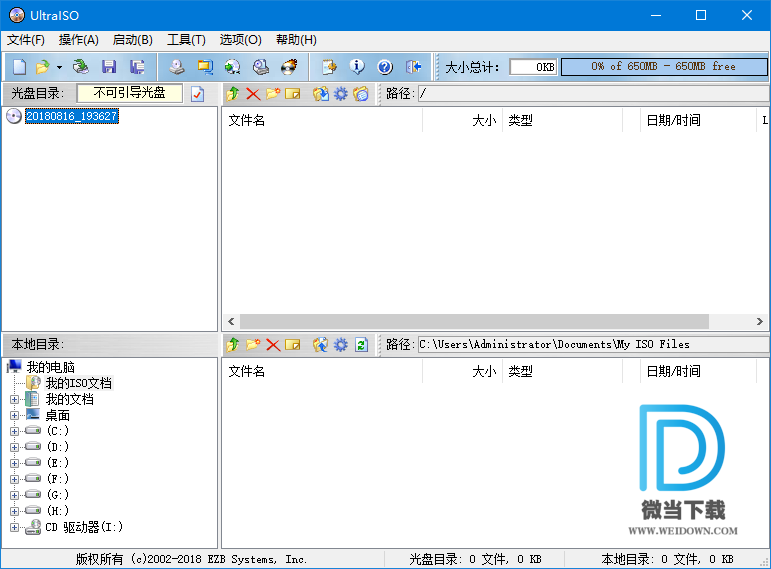Image resolution: width=771 pixels, height=569 pixels.
Task: Click the rename icon in local pane toolbar
Action: click(293, 345)
